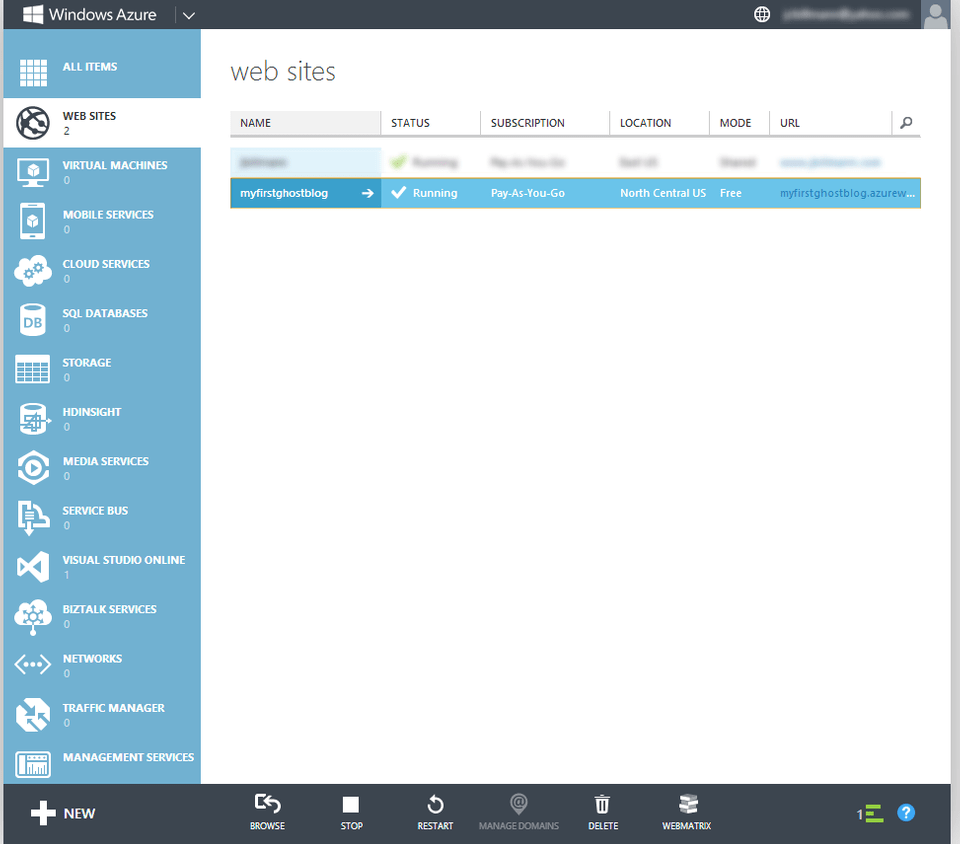The width and height of the screenshot is (960, 844).
Task: Open Service Bus icon
Action: [33, 518]
